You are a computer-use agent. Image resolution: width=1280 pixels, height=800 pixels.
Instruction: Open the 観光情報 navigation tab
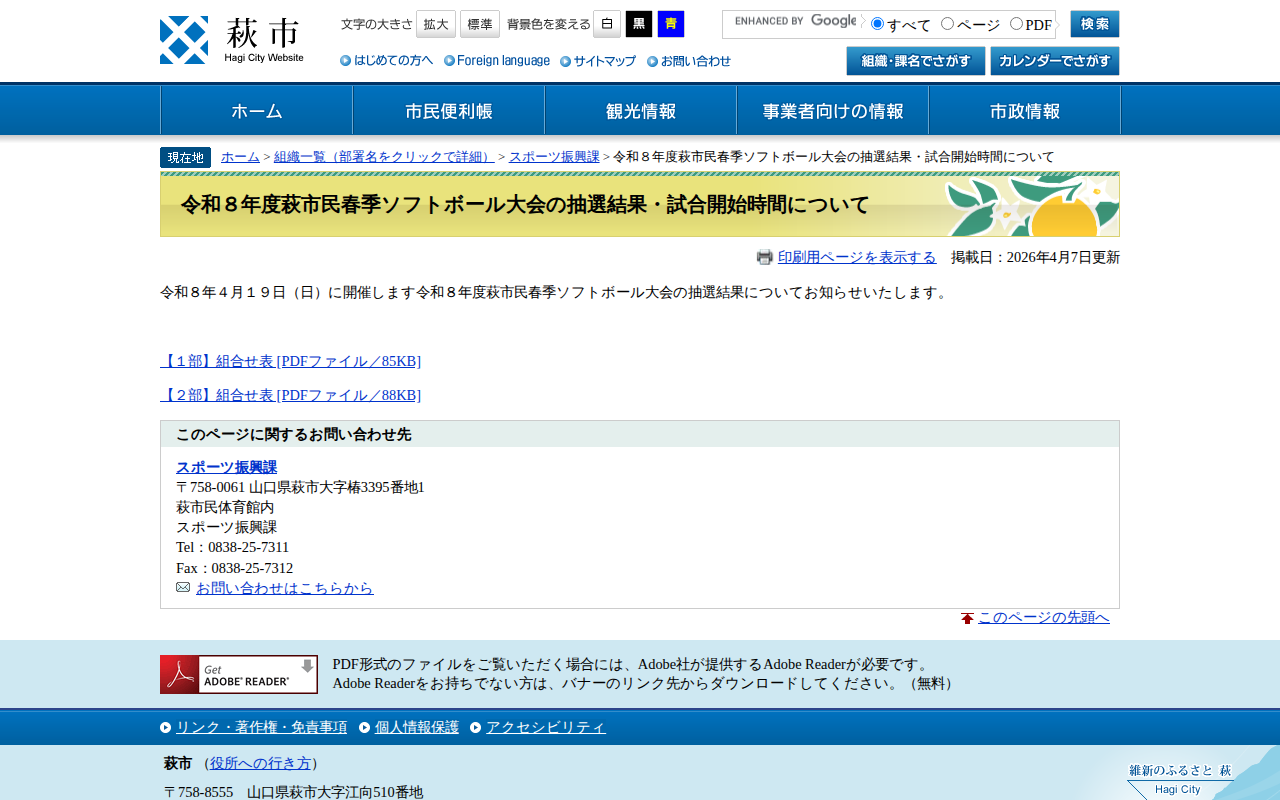641,110
